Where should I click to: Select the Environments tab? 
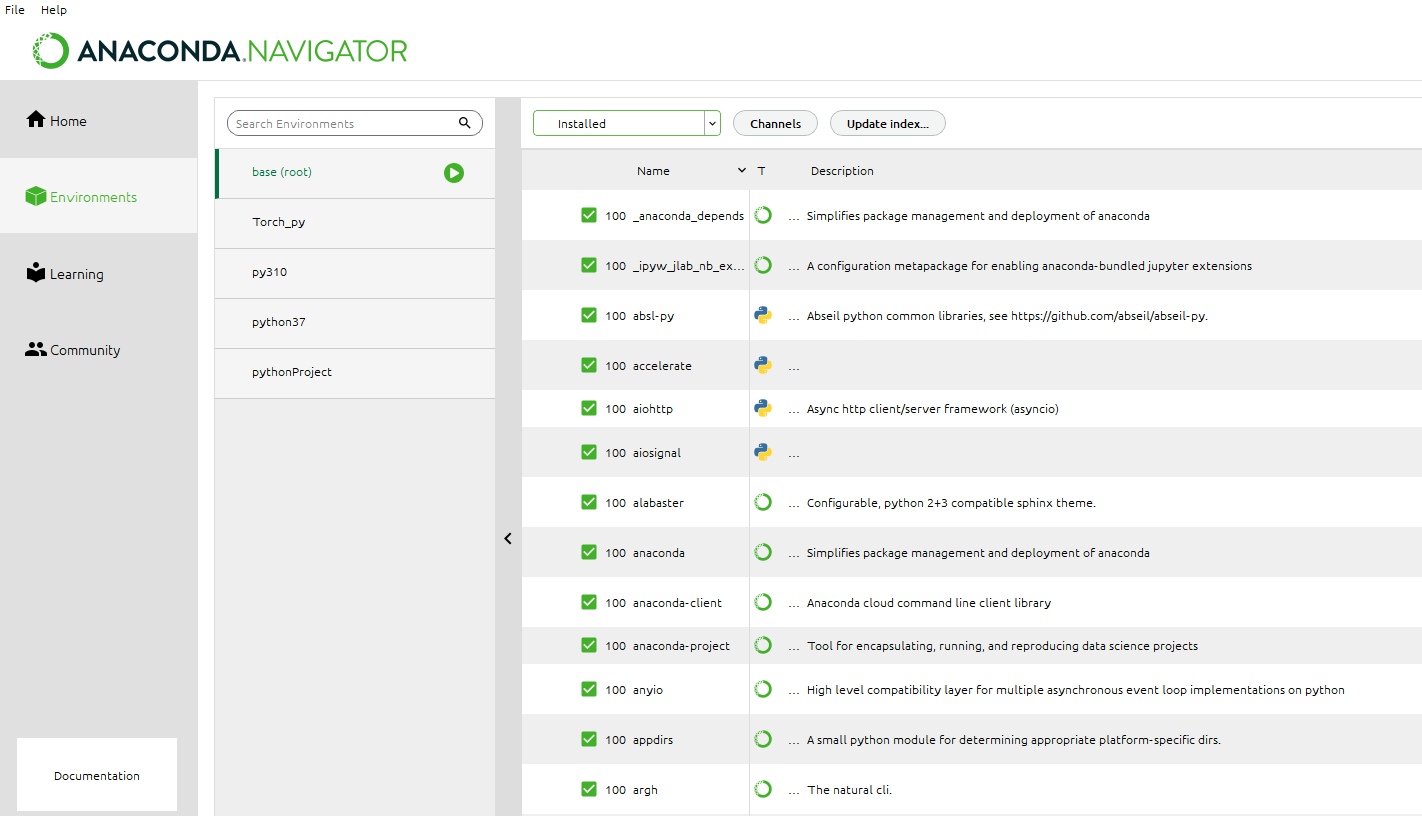[99, 196]
